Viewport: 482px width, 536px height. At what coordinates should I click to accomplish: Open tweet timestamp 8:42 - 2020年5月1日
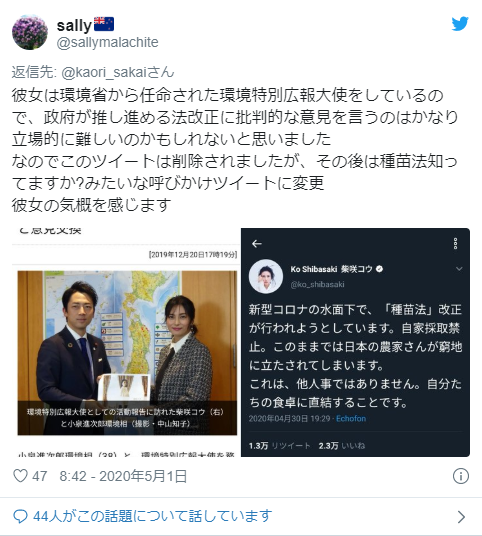pyautogui.click(x=123, y=476)
